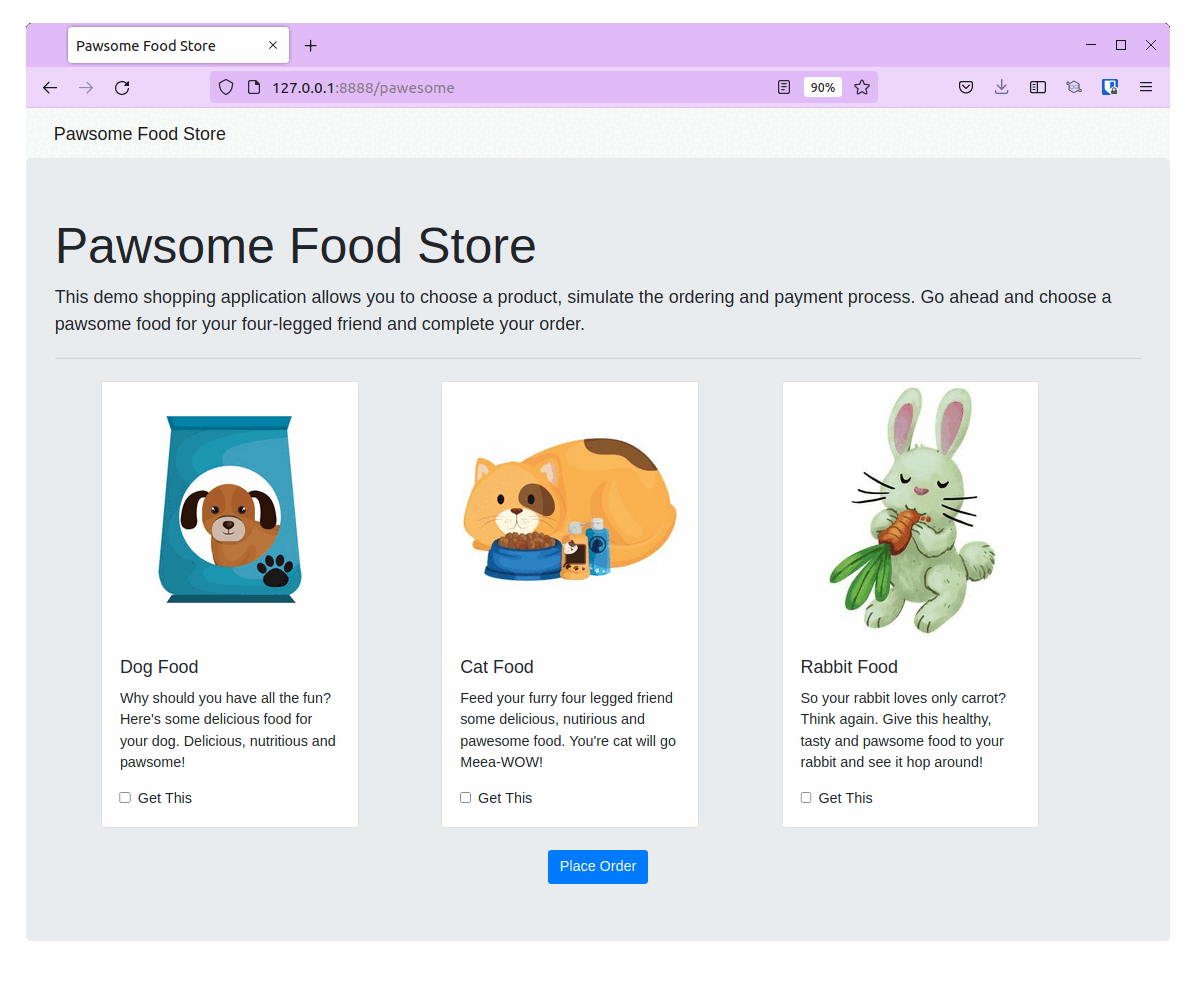
Task: Enable Get This under Cat Food
Action: pos(465,797)
